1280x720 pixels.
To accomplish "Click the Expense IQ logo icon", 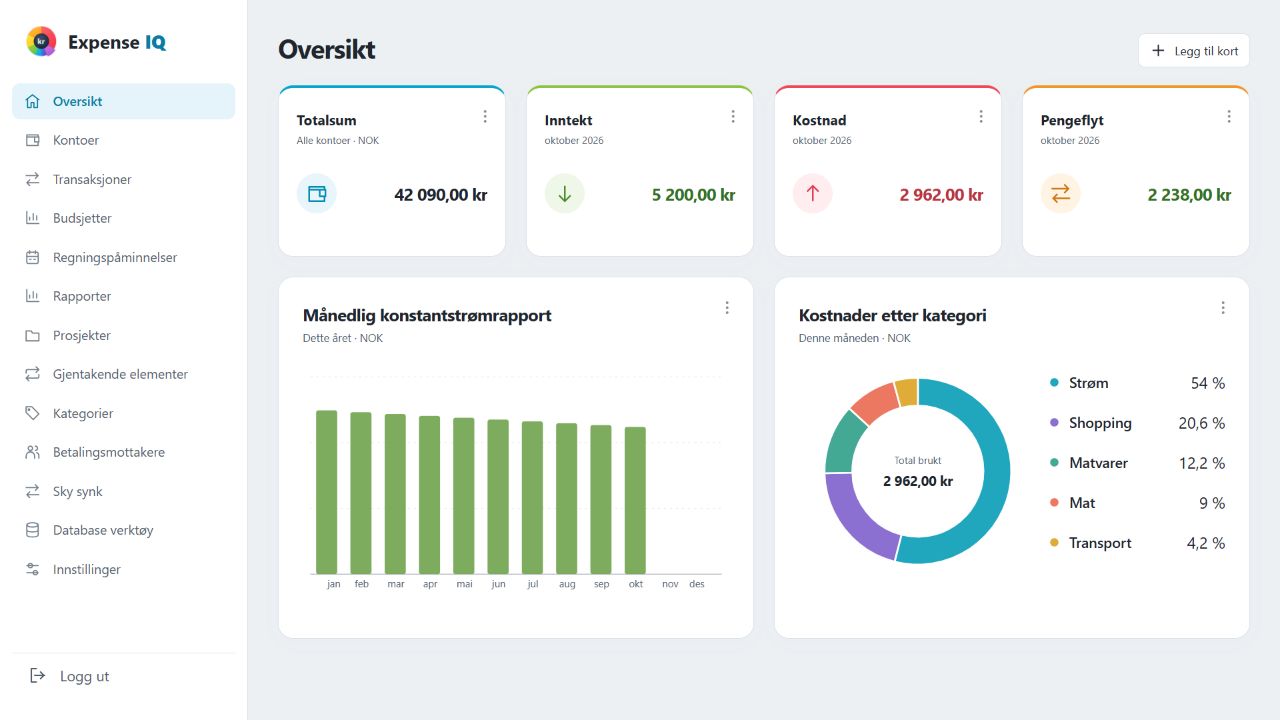I will (x=41, y=42).
